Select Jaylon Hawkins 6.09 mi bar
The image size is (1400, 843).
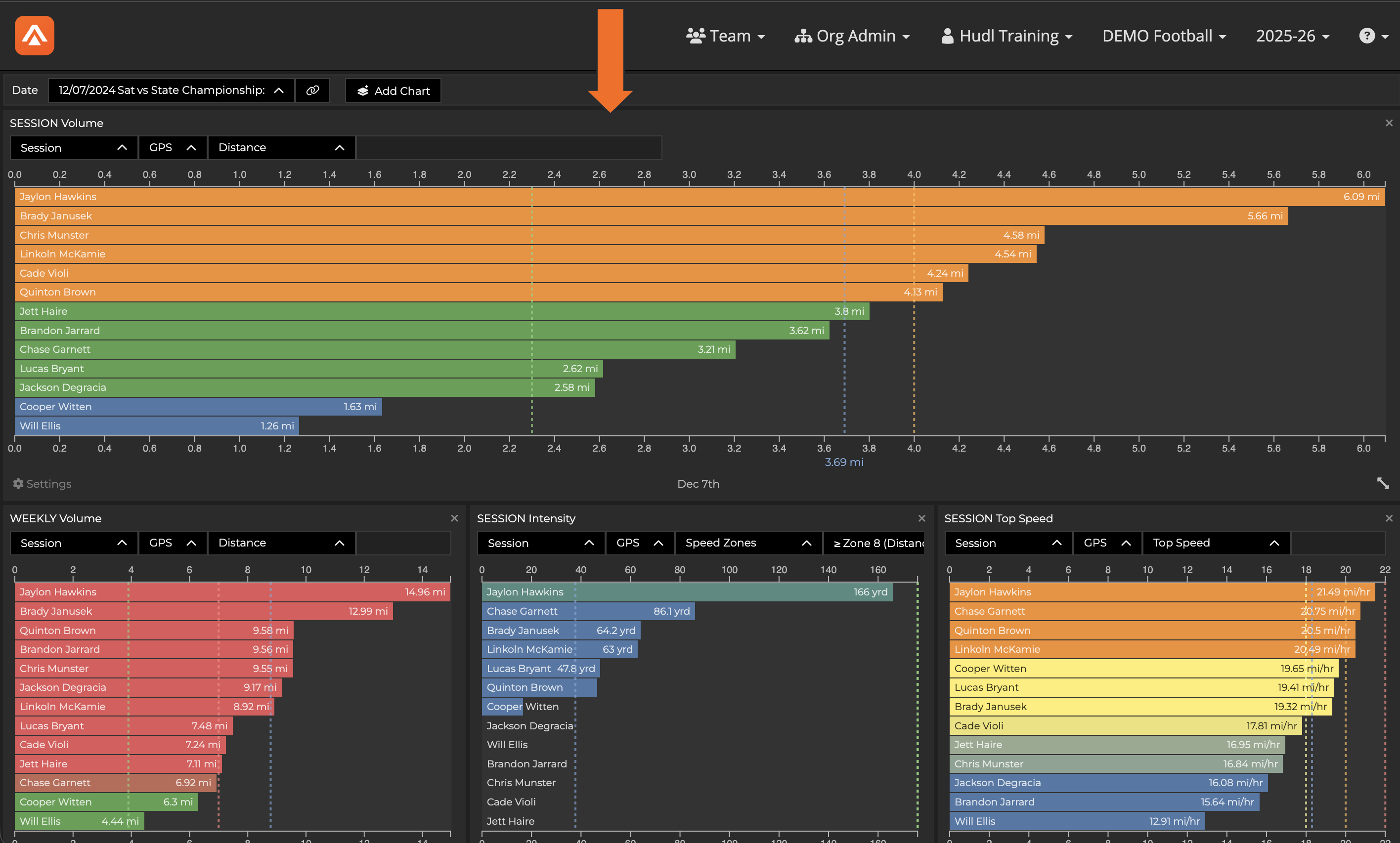[700, 197]
